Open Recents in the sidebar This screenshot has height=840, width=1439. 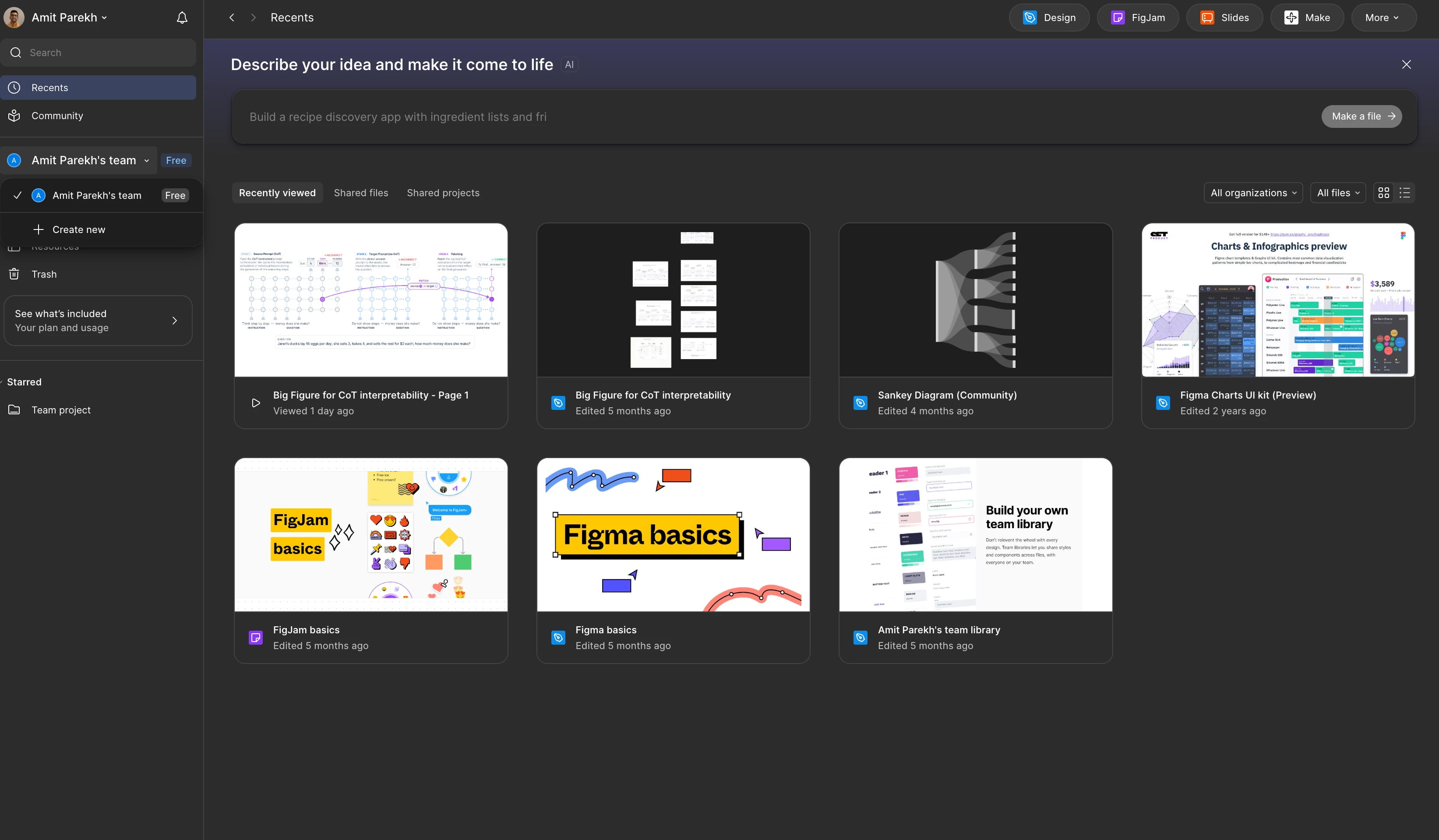tap(98, 87)
